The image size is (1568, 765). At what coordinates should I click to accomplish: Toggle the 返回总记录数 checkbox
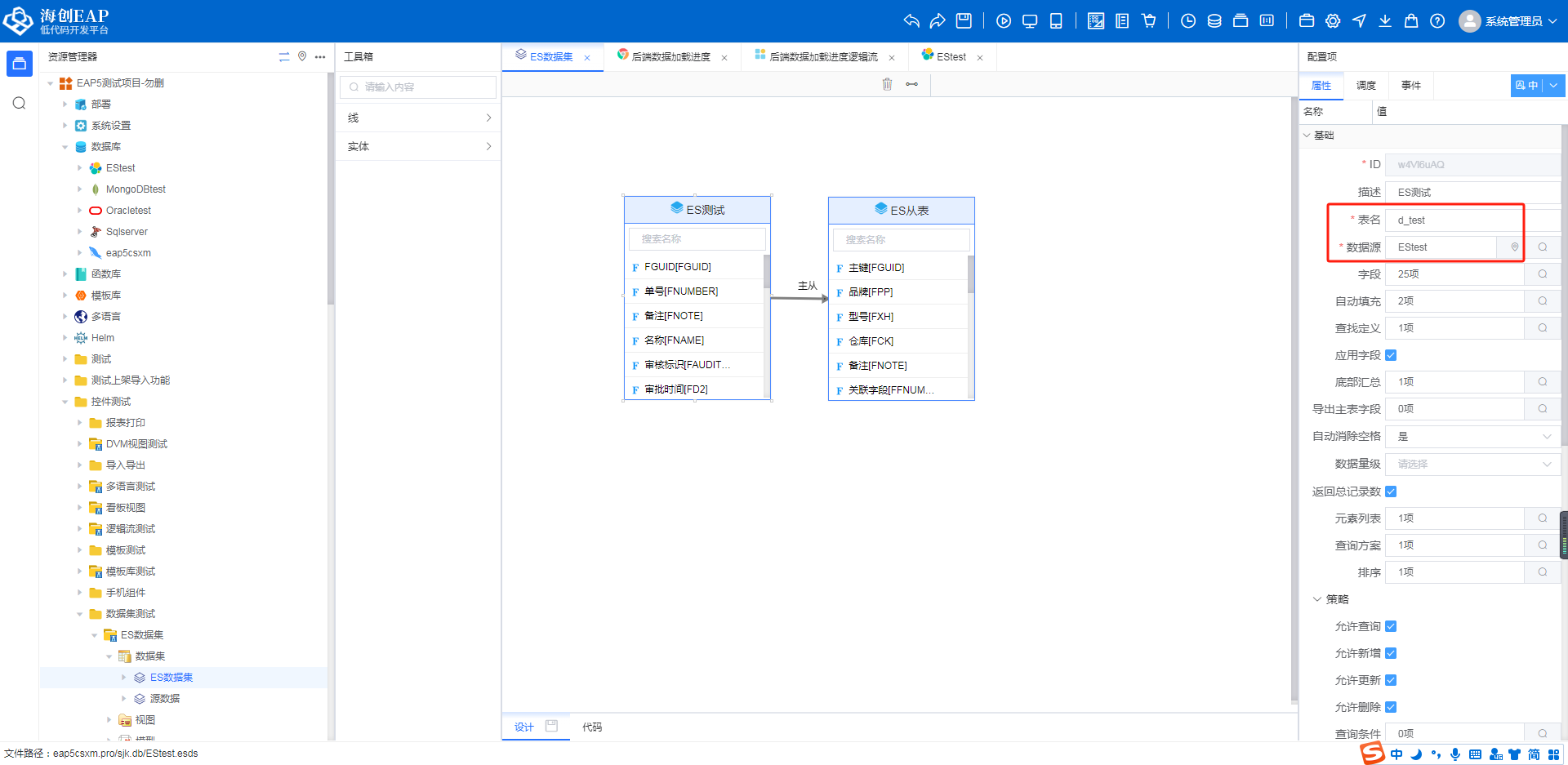[x=1392, y=491]
